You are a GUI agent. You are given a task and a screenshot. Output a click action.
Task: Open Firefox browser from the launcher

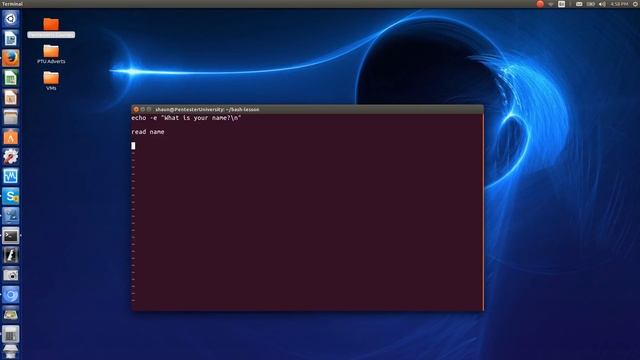click(11, 58)
